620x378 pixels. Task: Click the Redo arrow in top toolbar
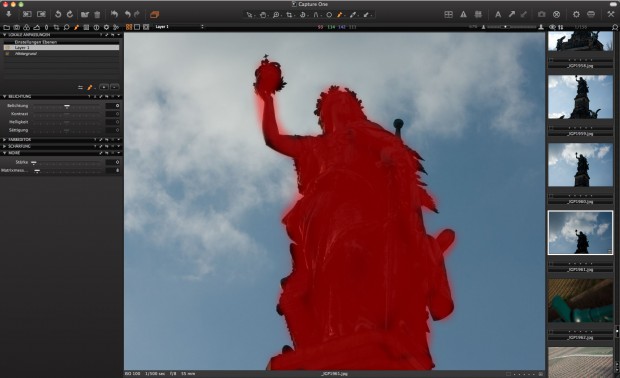tap(137, 14)
